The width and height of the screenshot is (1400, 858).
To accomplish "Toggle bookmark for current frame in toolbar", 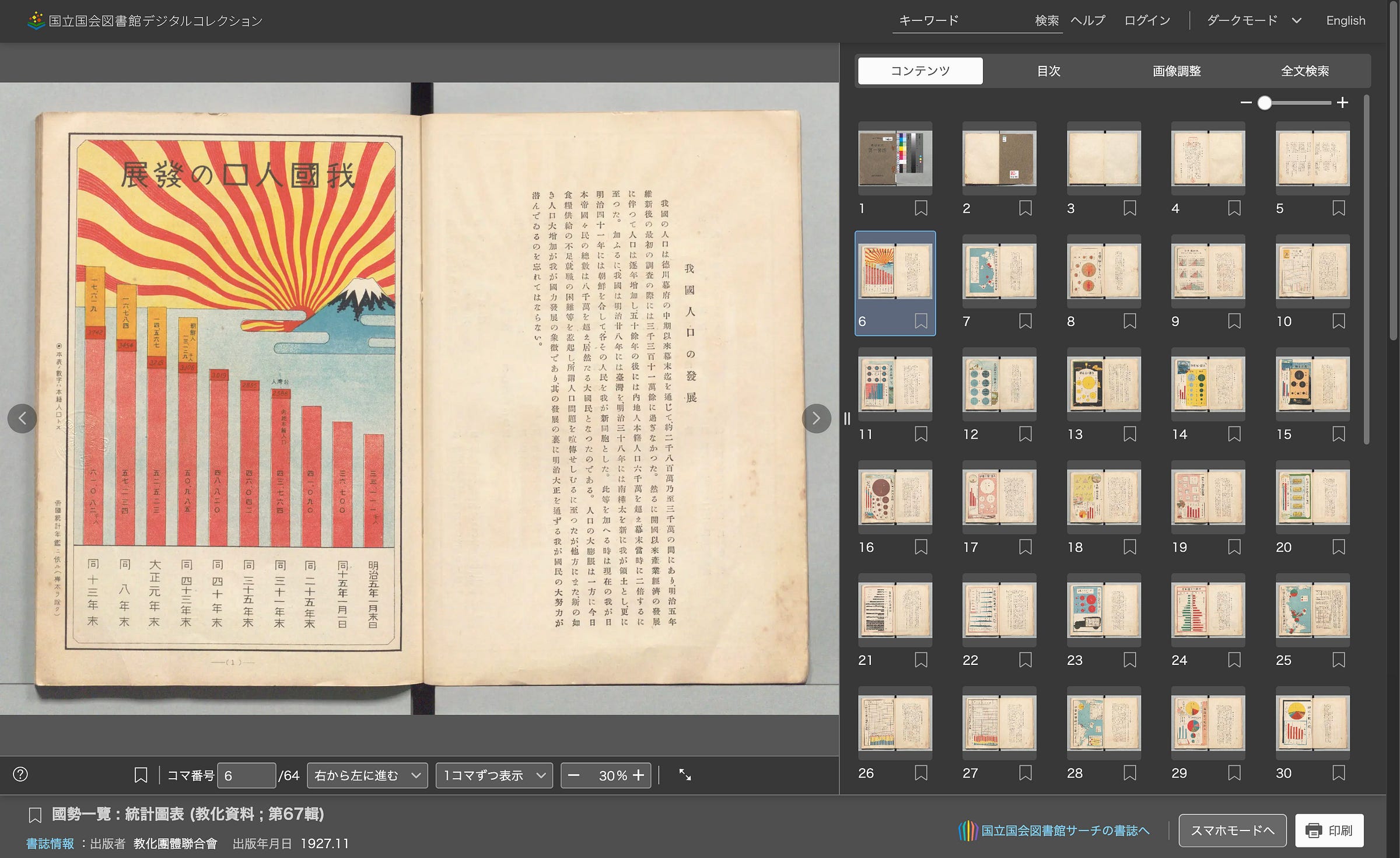I will tap(141, 775).
